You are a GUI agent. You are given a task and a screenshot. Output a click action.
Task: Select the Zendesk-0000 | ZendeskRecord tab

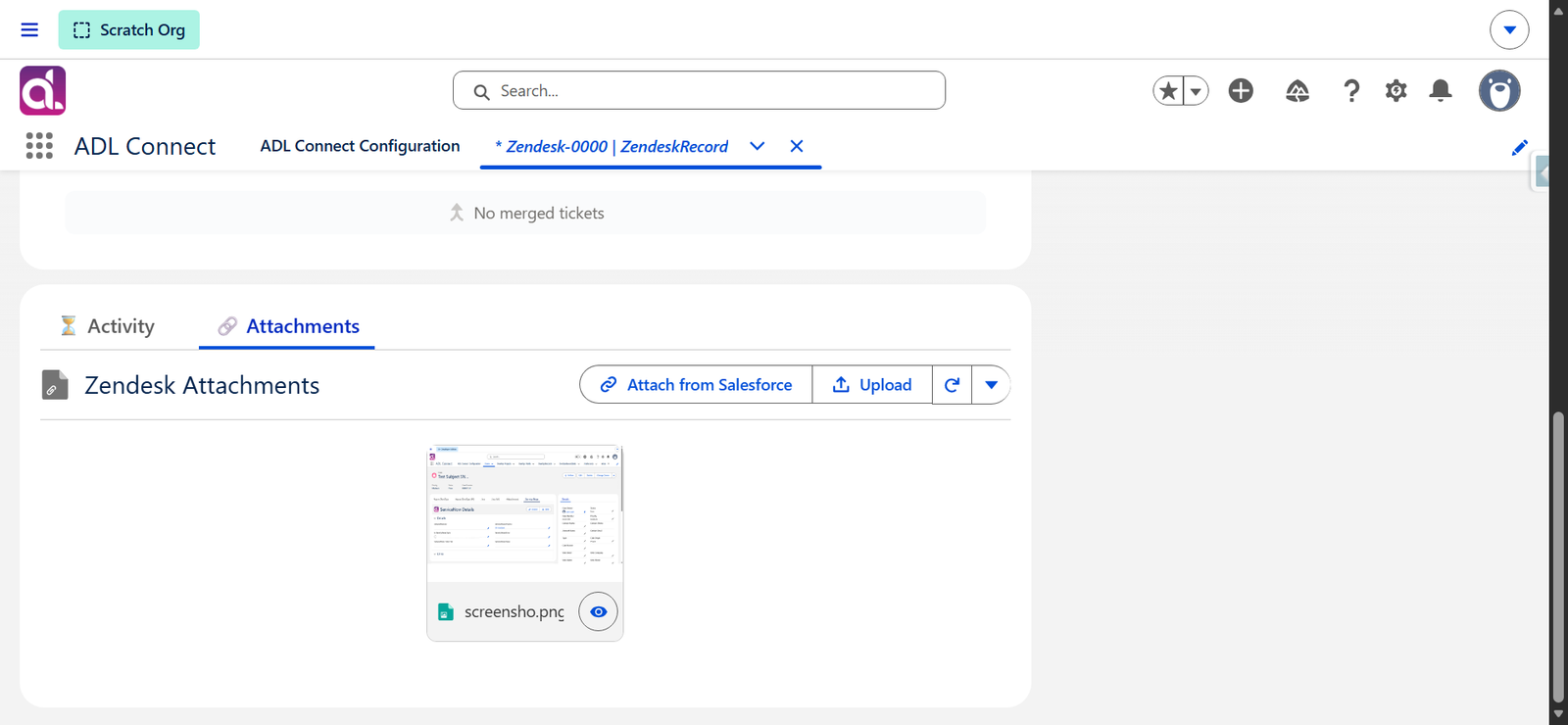(612, 146)
